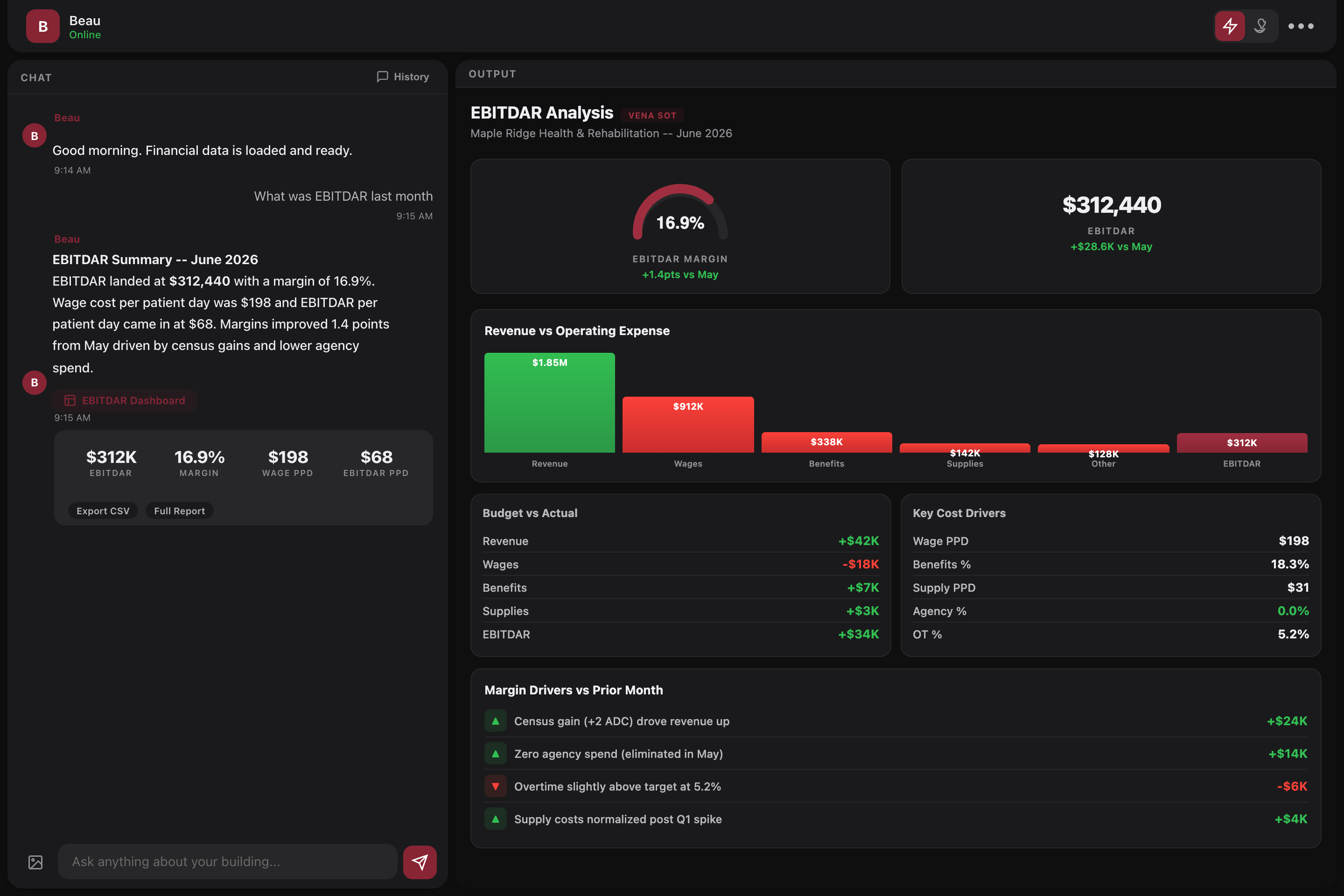Click the OT % 5.2% value
This screenshot has height=896, width=1344.
[1293, 634]
